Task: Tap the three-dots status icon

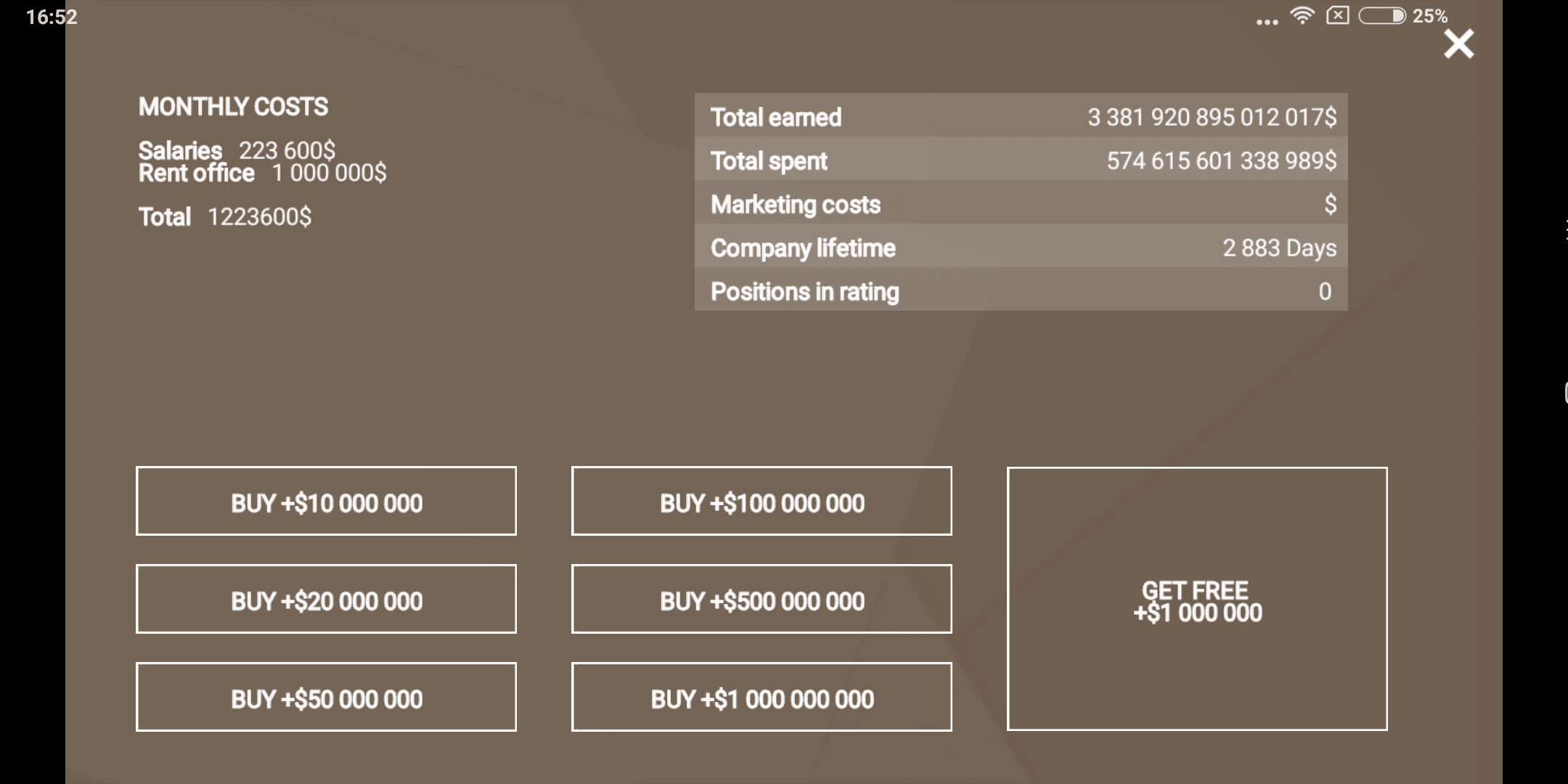Action: [1267, 23]
